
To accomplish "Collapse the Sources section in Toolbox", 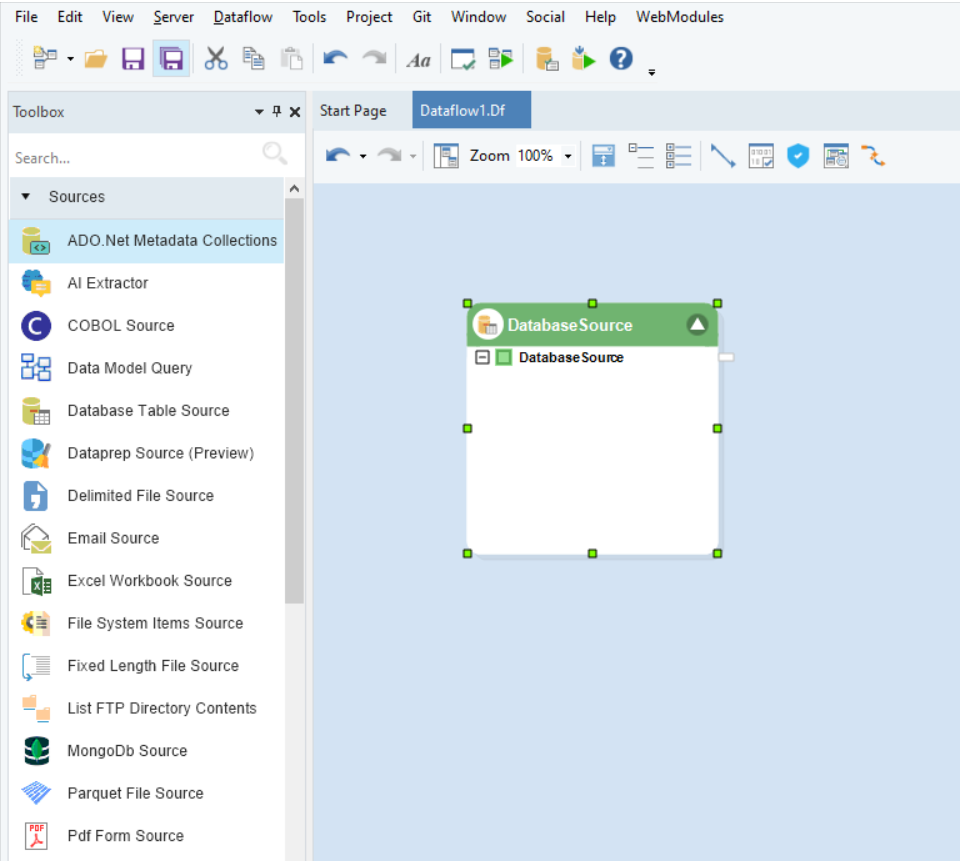I will pos(26,197).
